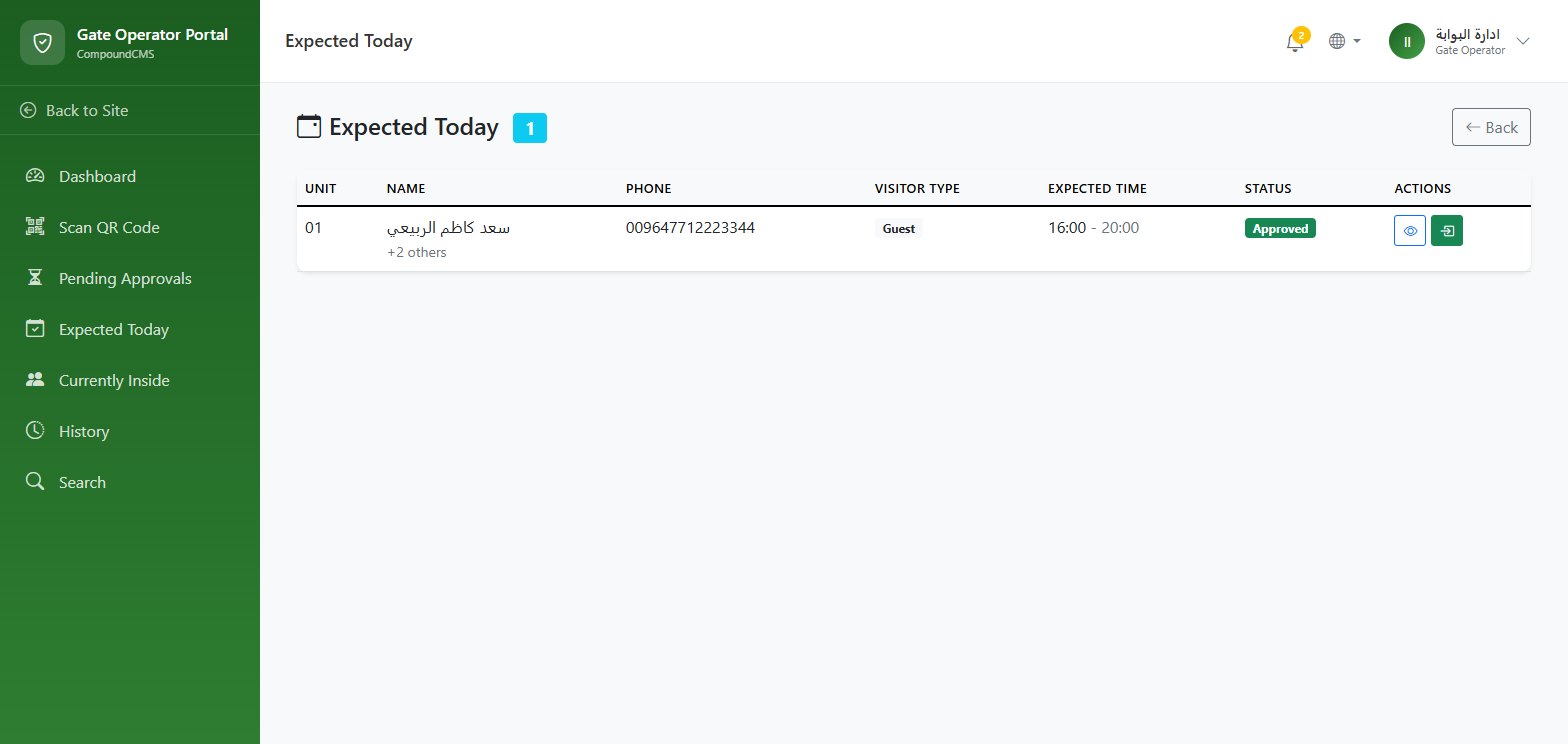The height and width of the screenshot is (744, 1568).
Task: Click the Approved status badge
Action: pyautogui.click(x=1280, y=228)
